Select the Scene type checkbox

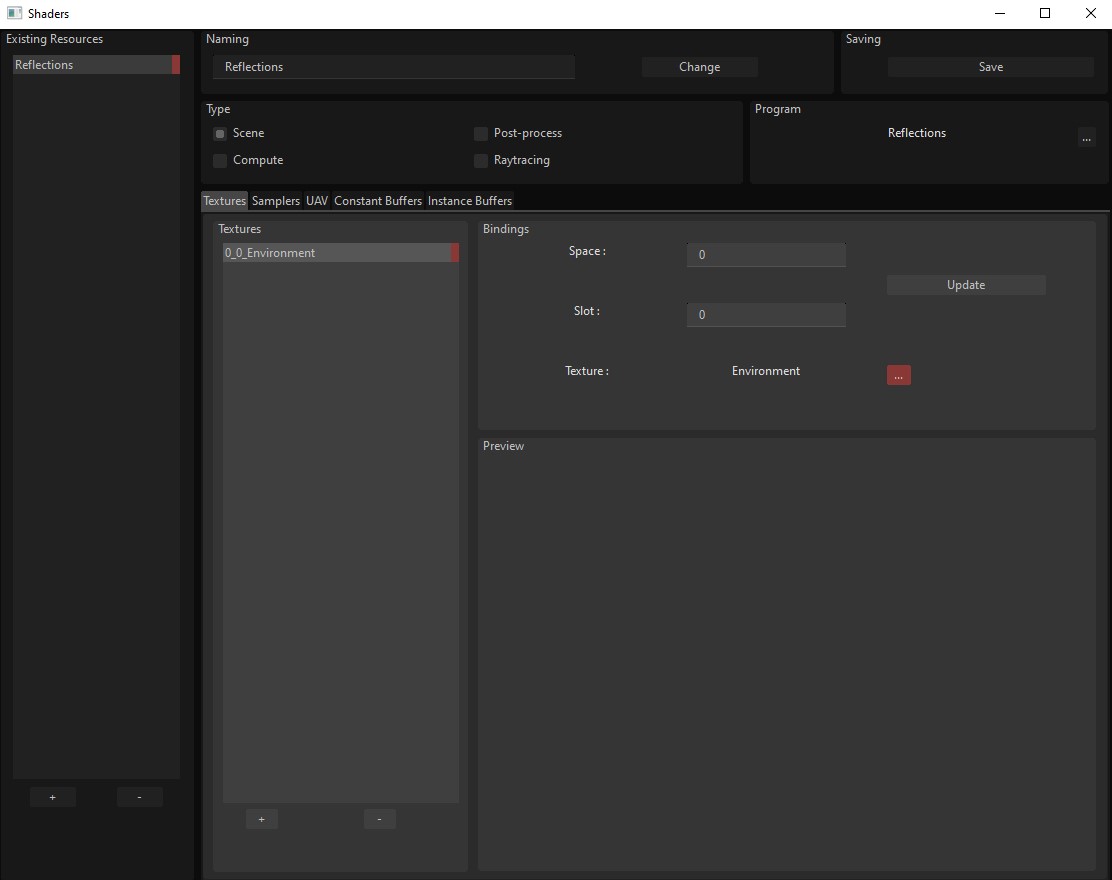tap(220, 133)
